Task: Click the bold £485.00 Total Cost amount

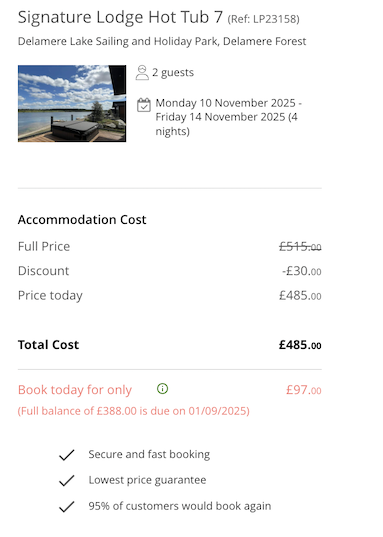Action: 300,345
